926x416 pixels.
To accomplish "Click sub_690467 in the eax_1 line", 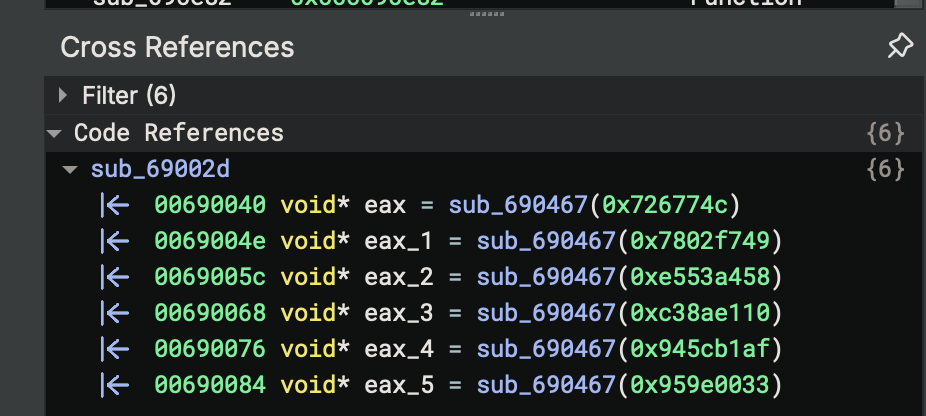I will point(546,242).
